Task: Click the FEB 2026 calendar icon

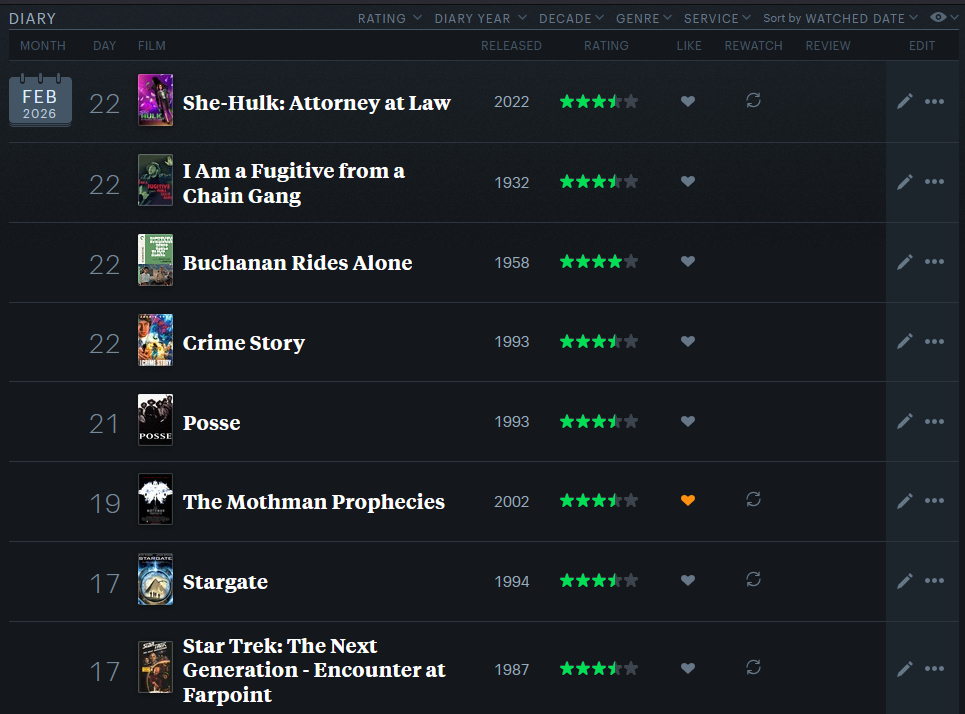Action: point(40,102)
